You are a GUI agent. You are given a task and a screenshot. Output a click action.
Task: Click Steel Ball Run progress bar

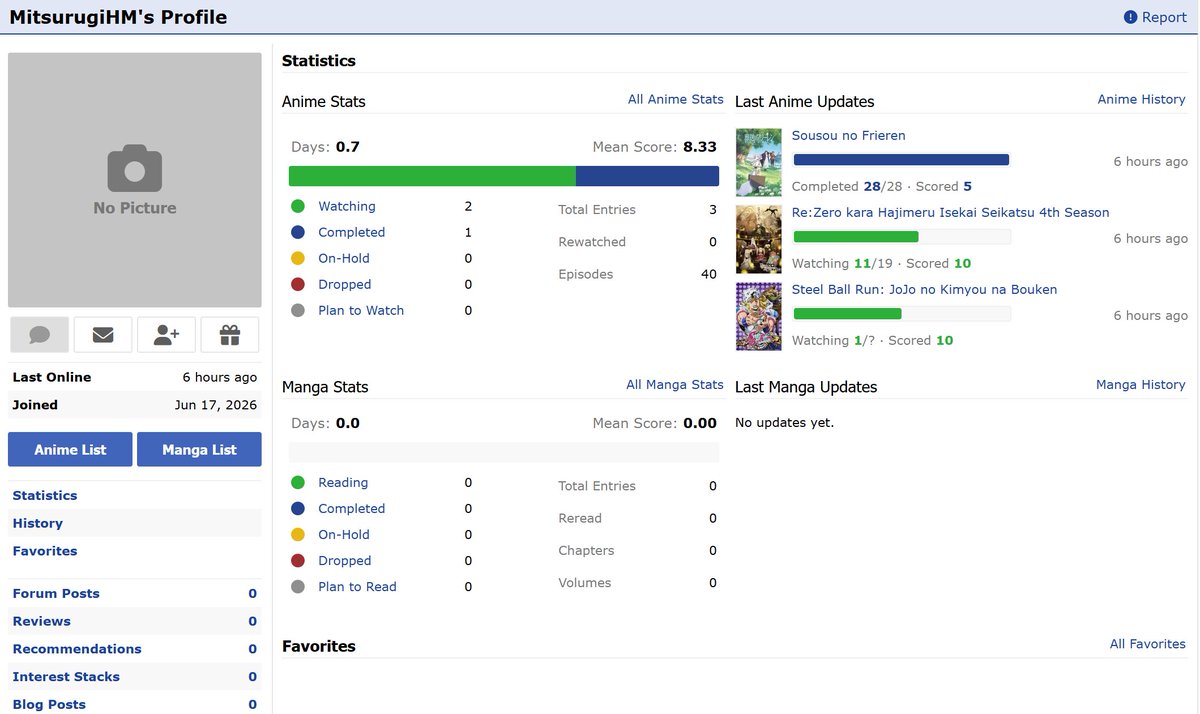tap(902, 314)
